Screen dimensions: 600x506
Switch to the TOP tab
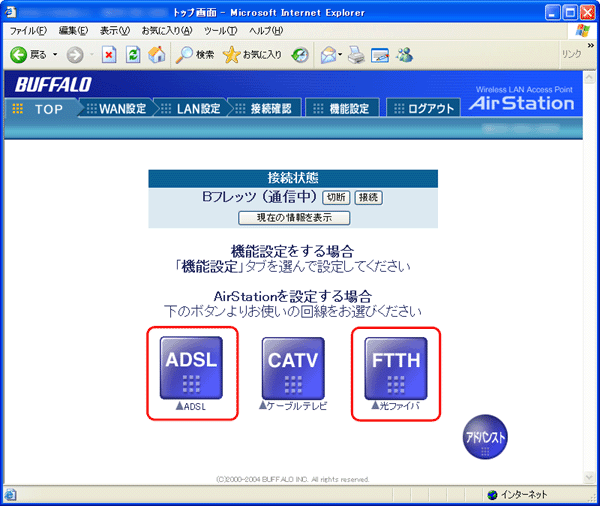coord(41,109)
